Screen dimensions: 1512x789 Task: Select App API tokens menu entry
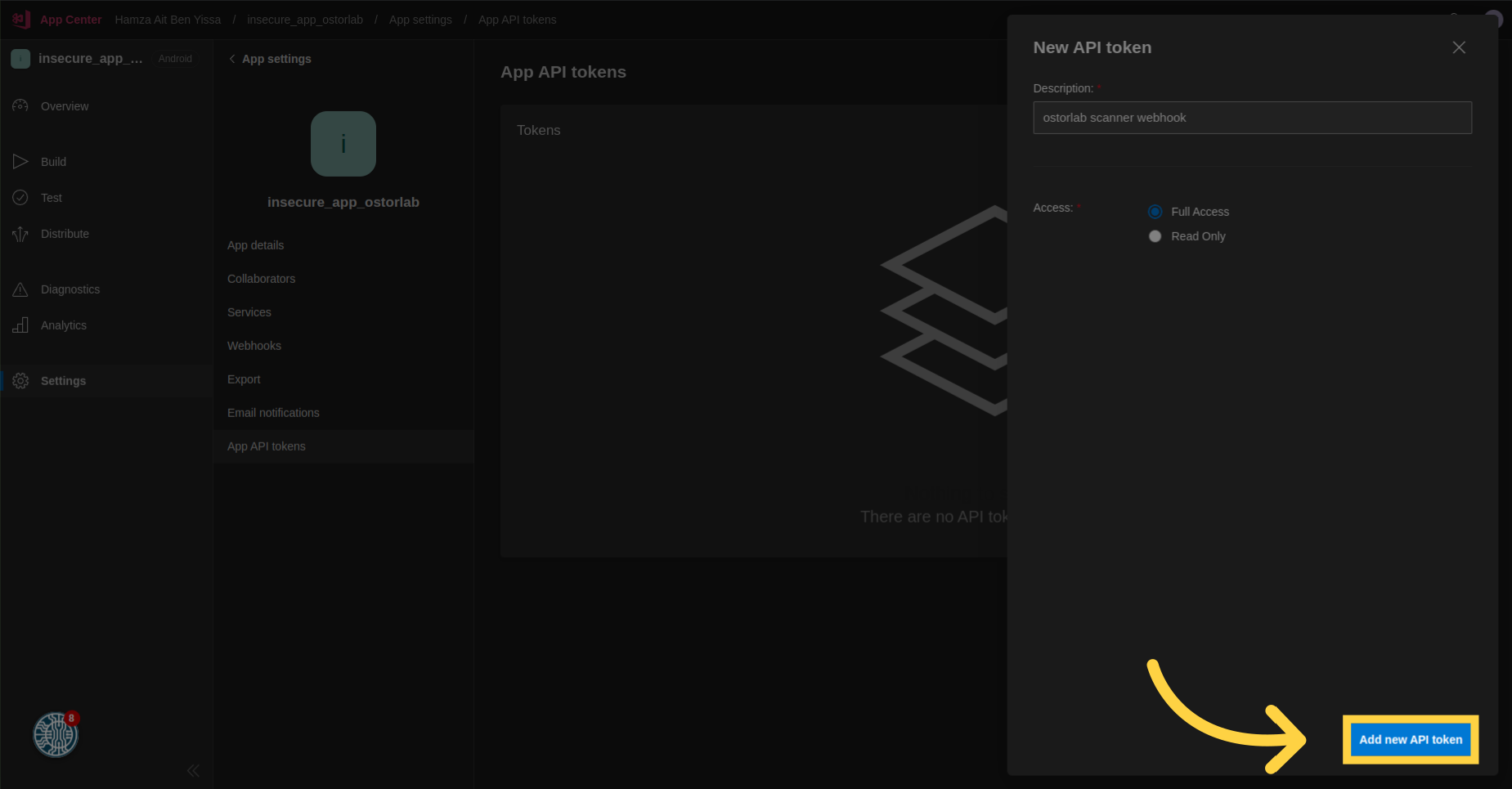(x=267, y=446)
